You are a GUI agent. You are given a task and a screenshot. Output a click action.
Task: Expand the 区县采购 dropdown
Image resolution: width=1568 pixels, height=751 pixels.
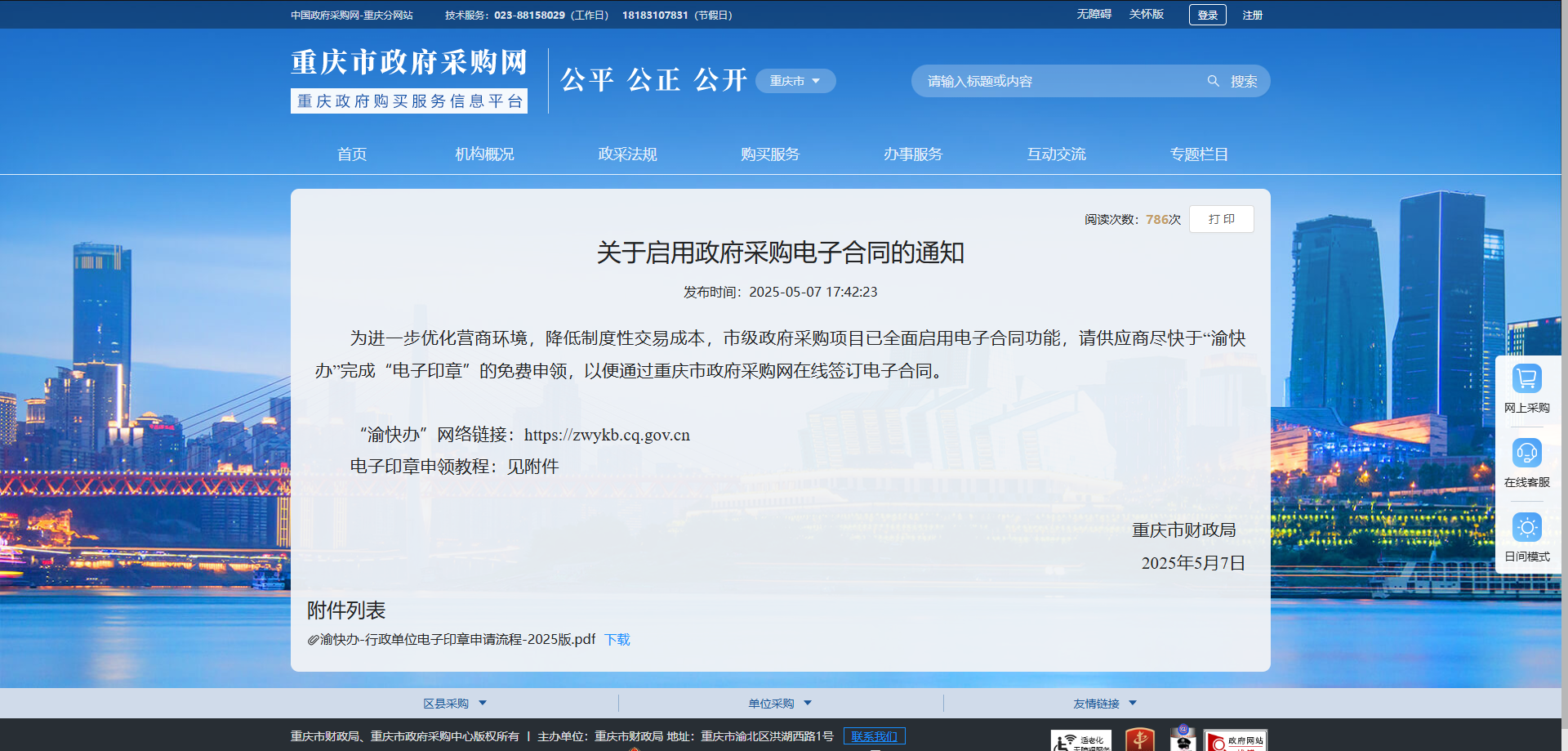tap(454, 704)
